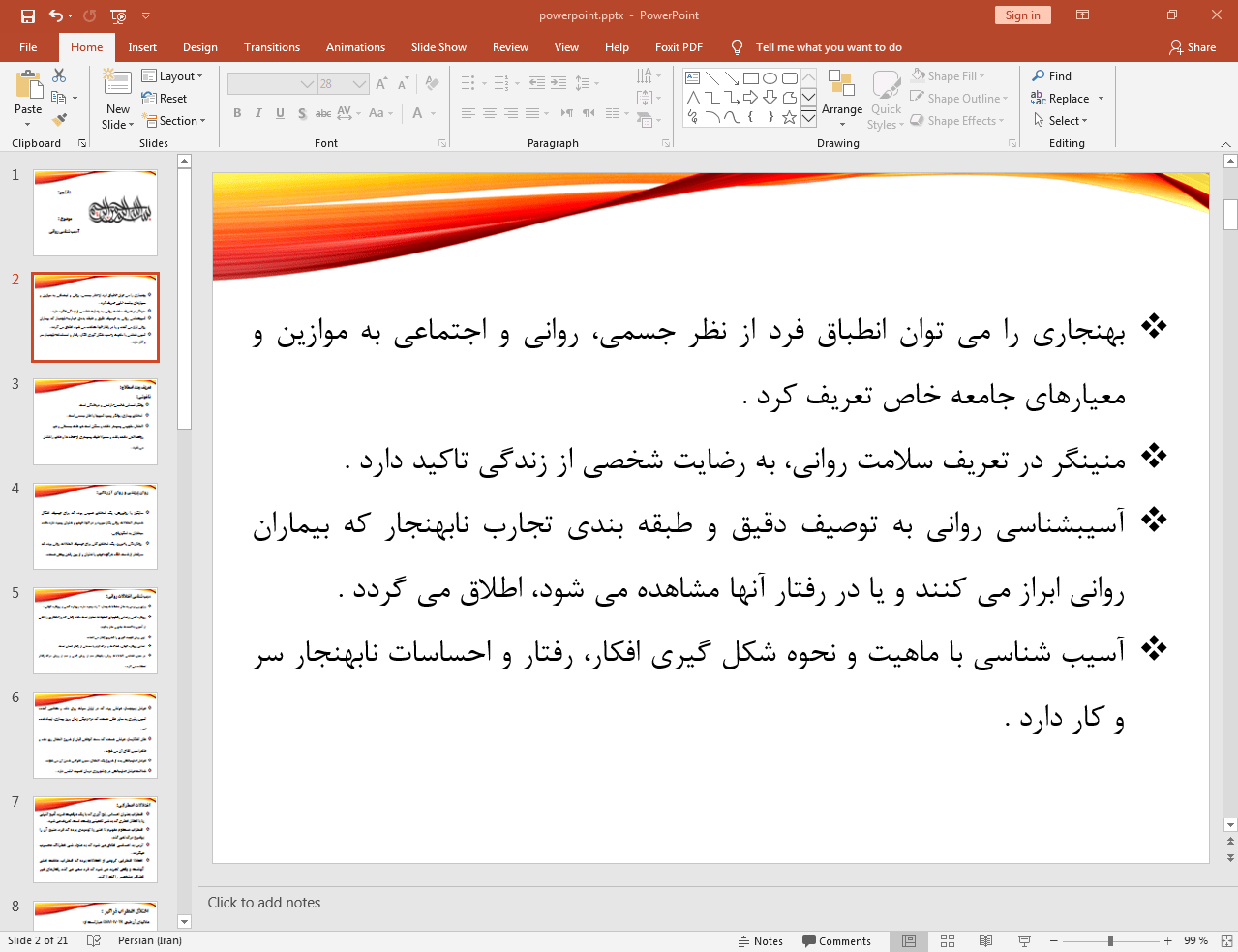Open the Select dropdown in Editing

[x=1067, y=121]
